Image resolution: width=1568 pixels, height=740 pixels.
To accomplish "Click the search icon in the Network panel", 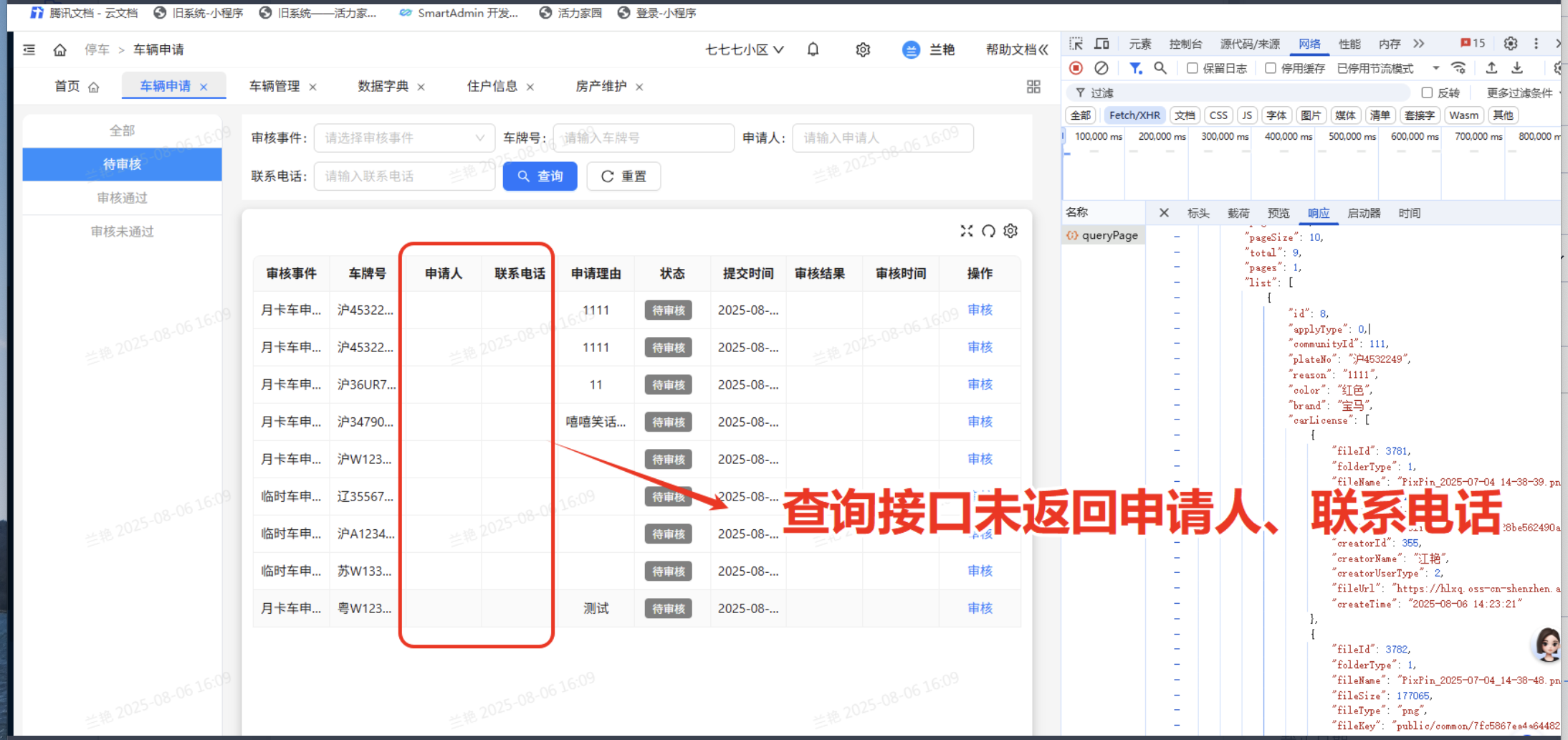I will tap(1160, 68).
